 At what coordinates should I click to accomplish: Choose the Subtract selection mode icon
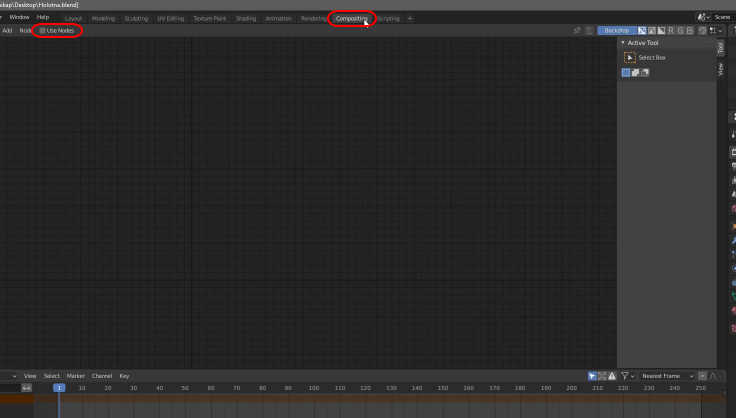point(645,73)
